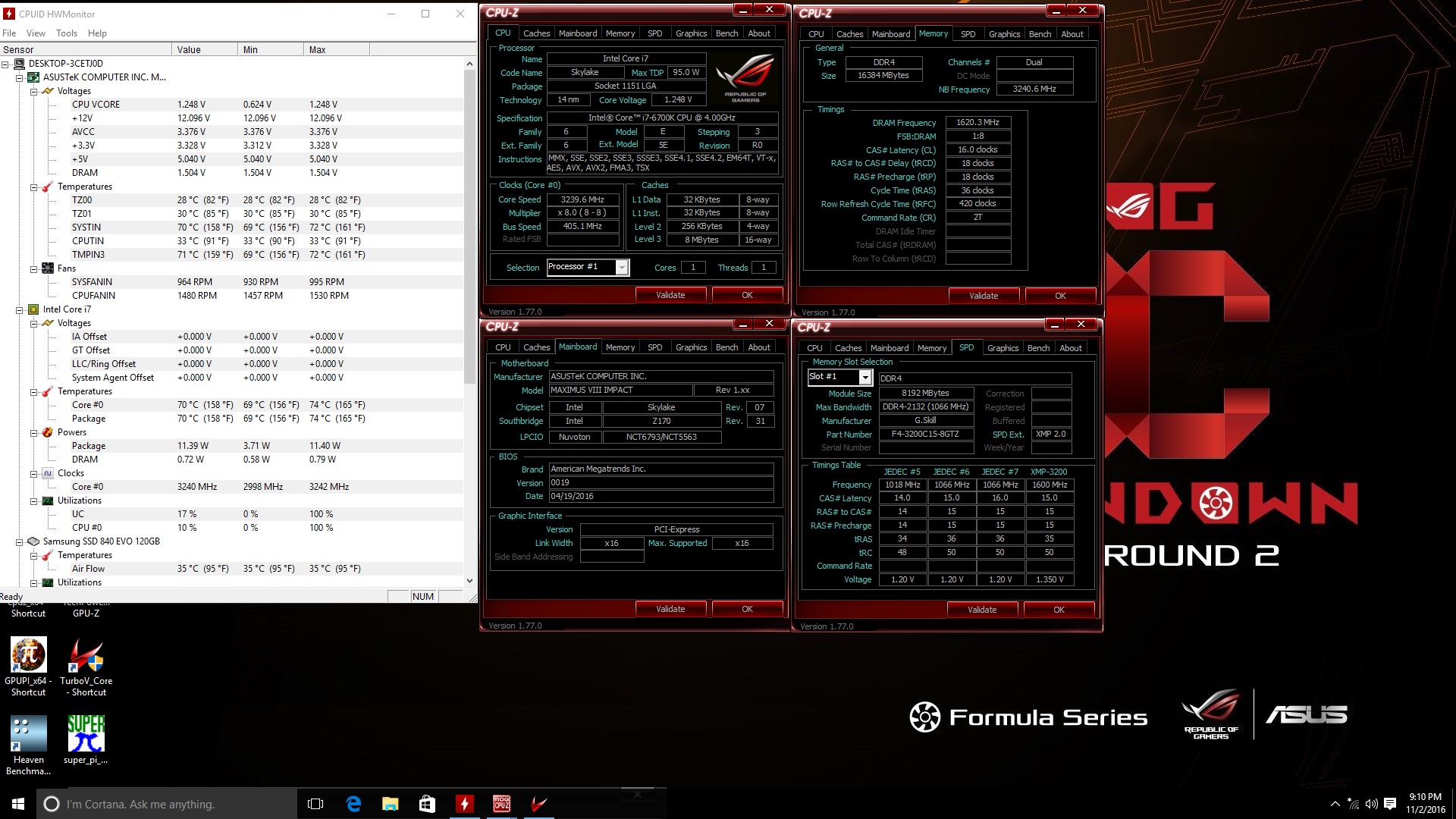Image resolution: width=1456 pixels, height=819 pixels.
Task: Click the Clocks node icon in HWMonitor
Action: [48, 473]
